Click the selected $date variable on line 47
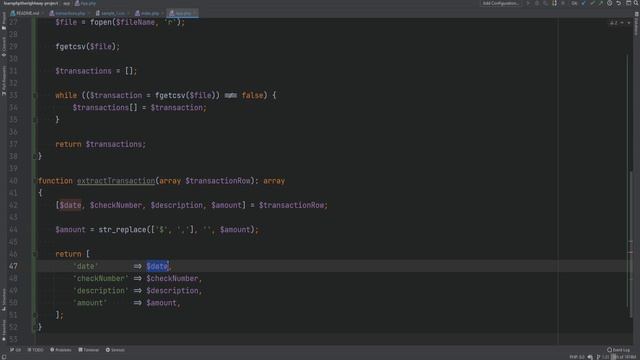The width and height of the screenshot is (640, 360). coord(158,266)
